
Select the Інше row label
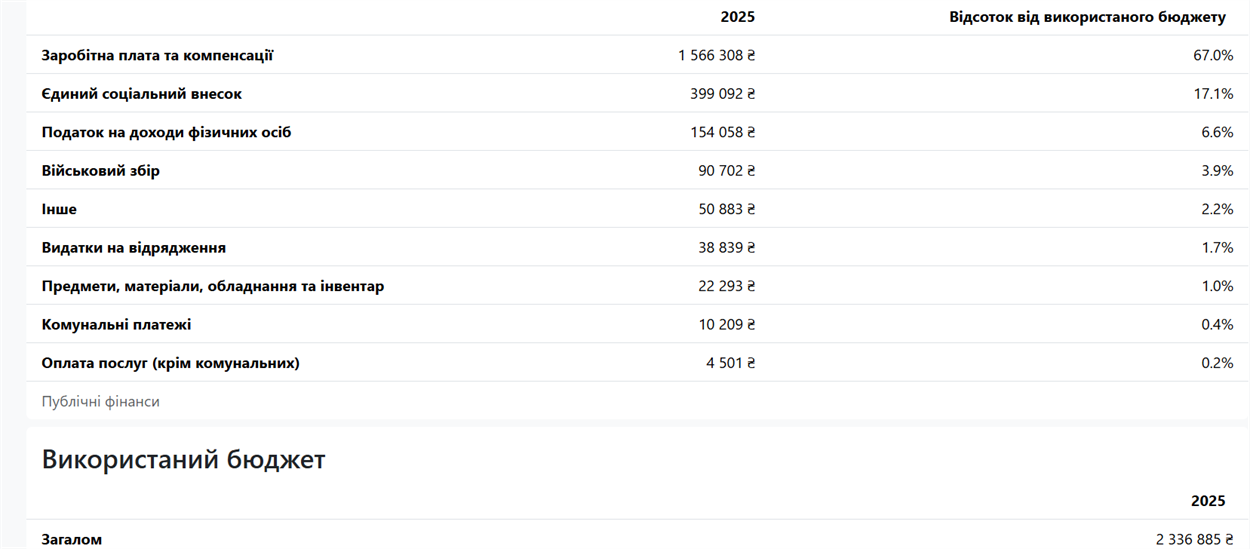(59, 209)
